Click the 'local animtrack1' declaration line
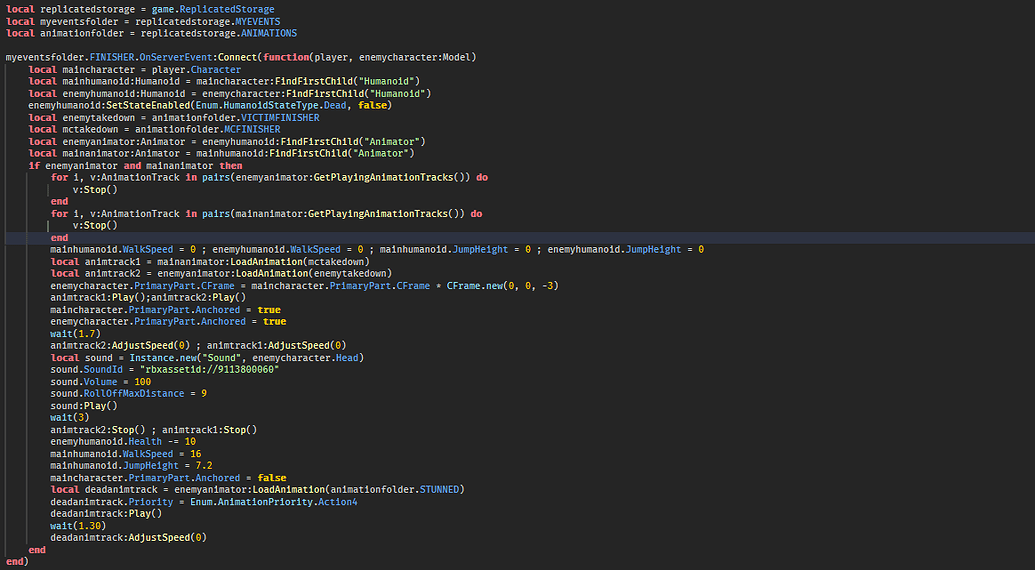The height and width of the screenshot is (570, 1035). click(210, 262)
